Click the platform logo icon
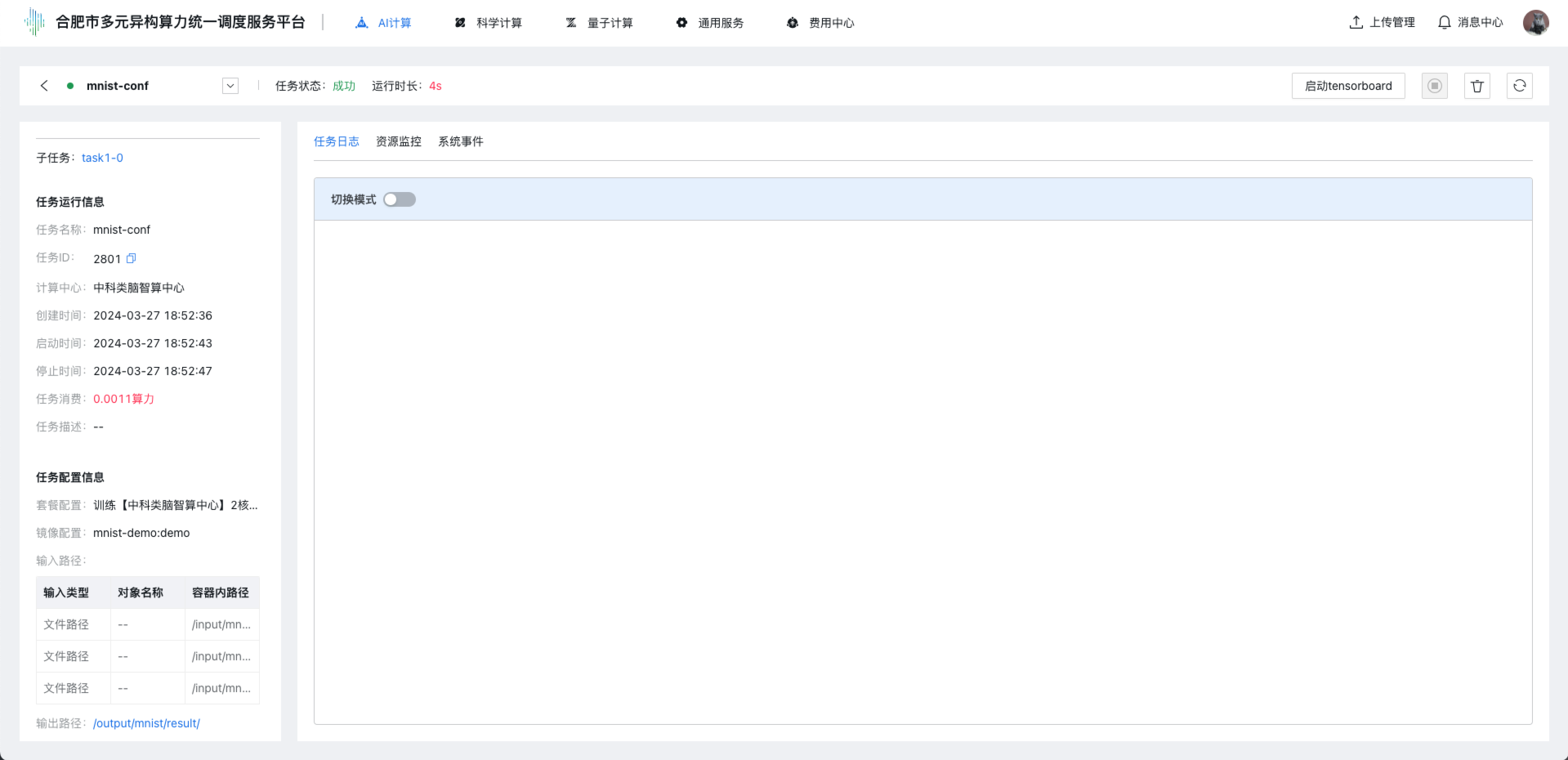Screen dimensions: 1568x760 (34, 22)
